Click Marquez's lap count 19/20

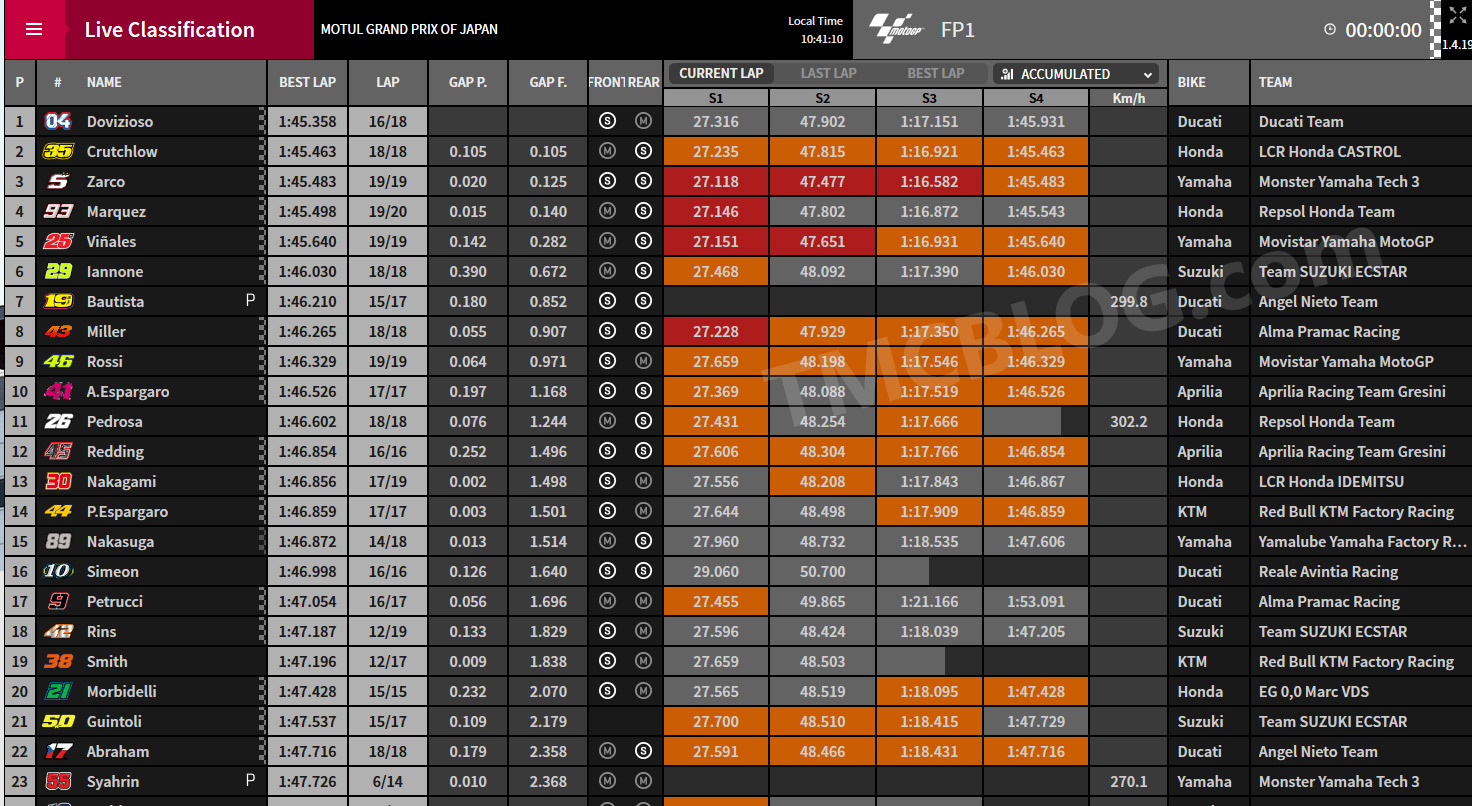[388, 211]
